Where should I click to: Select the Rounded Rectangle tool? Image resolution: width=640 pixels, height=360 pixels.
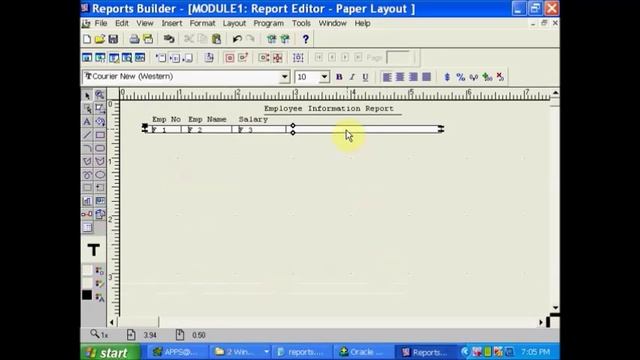coord(100,148)
